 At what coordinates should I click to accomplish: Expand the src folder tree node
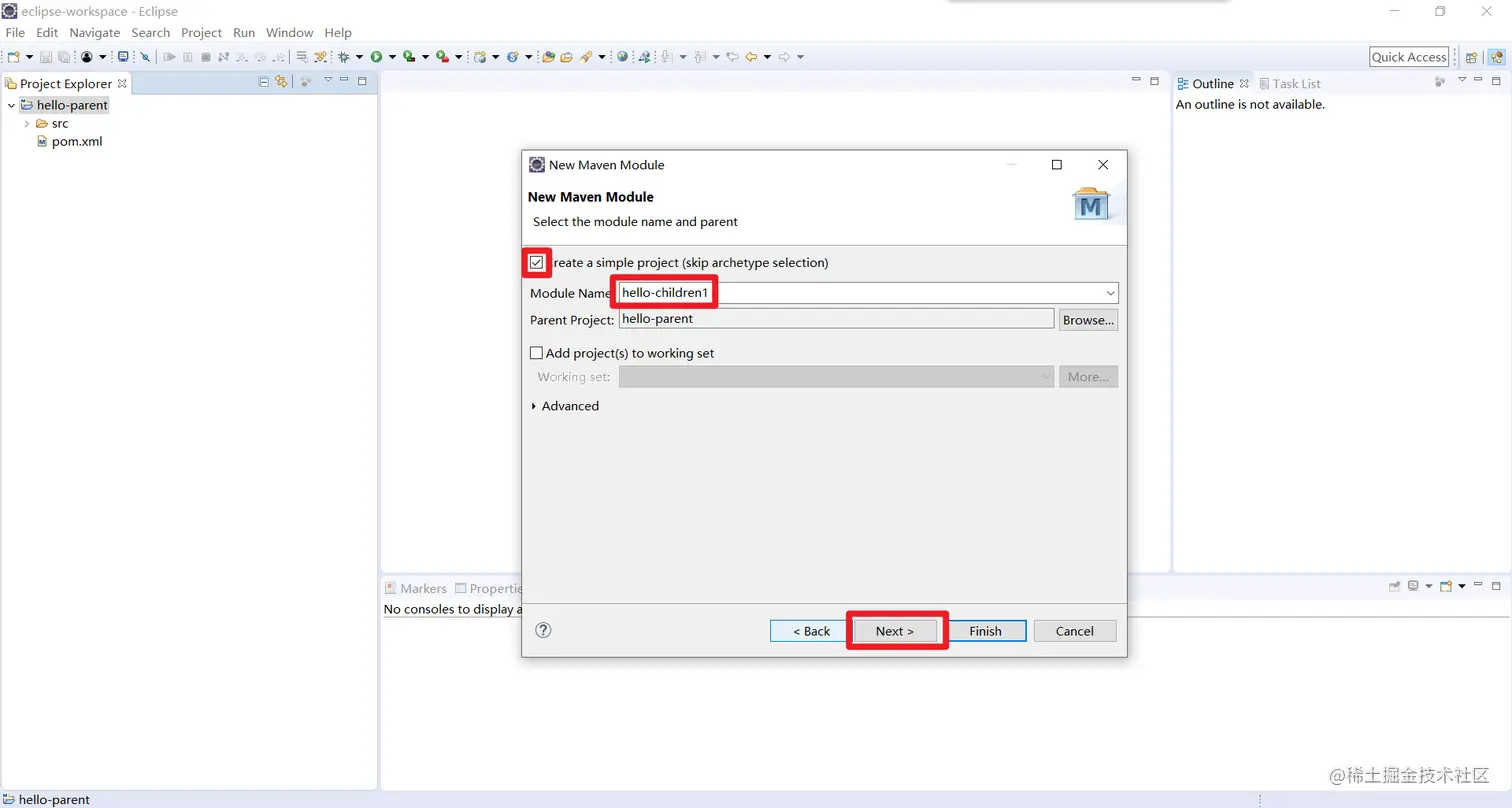pos(27,124)
